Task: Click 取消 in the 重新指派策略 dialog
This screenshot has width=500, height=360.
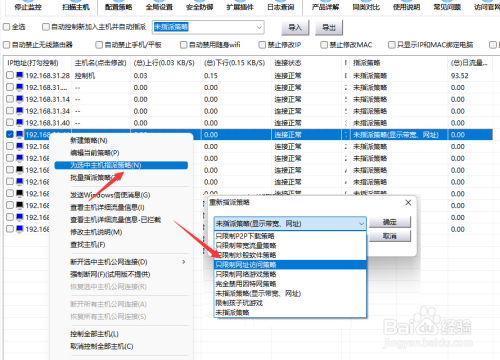Action: (390, 236)
